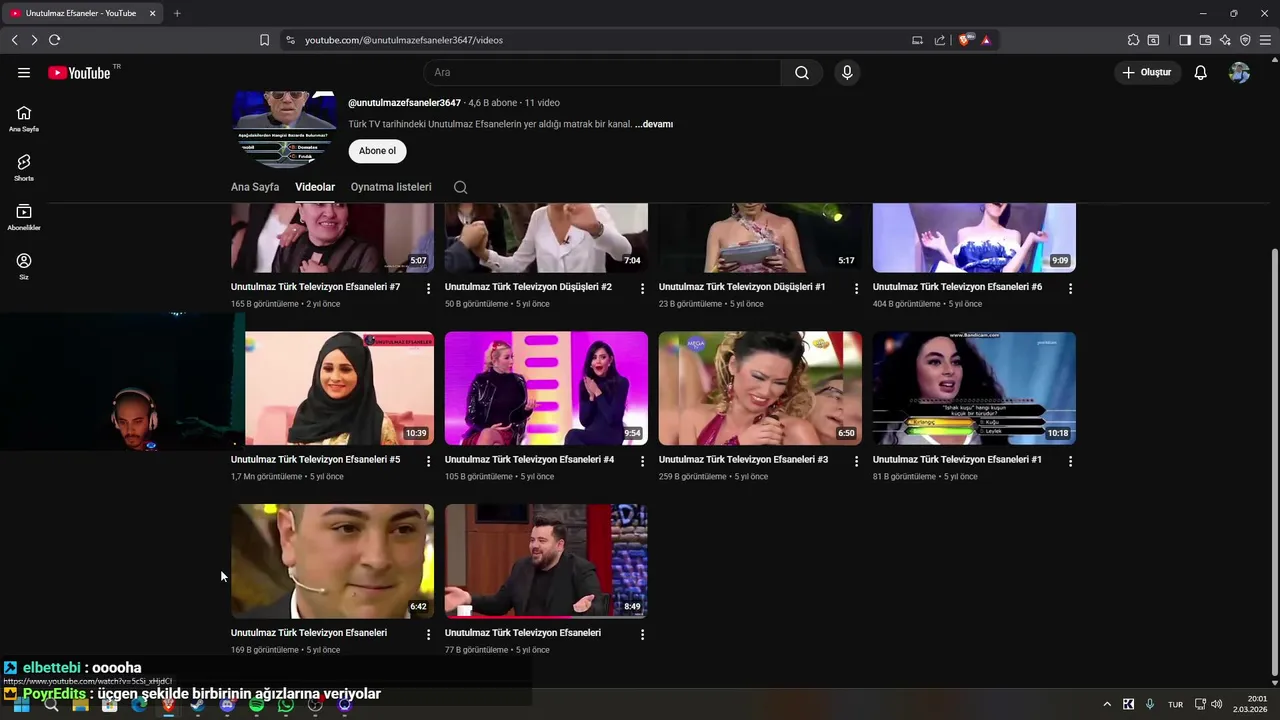Open options for Efsaneleri #7 video
Screen dimensions: 1280x720
click(428, 288)
